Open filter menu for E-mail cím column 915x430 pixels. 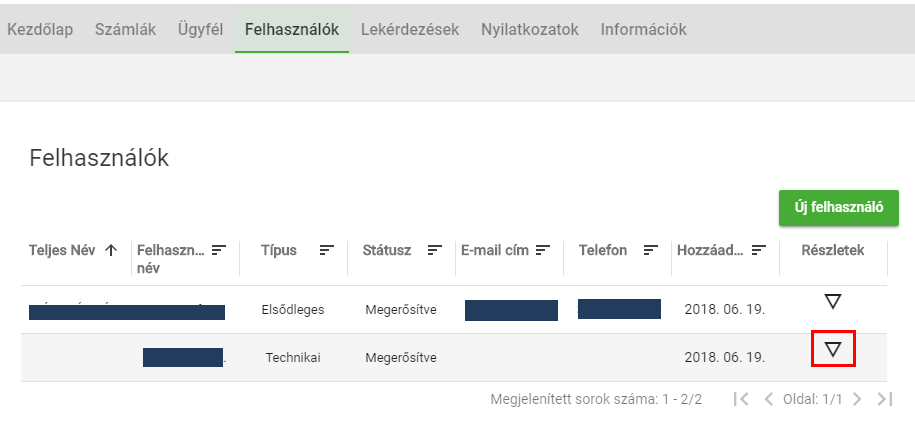click(x=543, y=250)
